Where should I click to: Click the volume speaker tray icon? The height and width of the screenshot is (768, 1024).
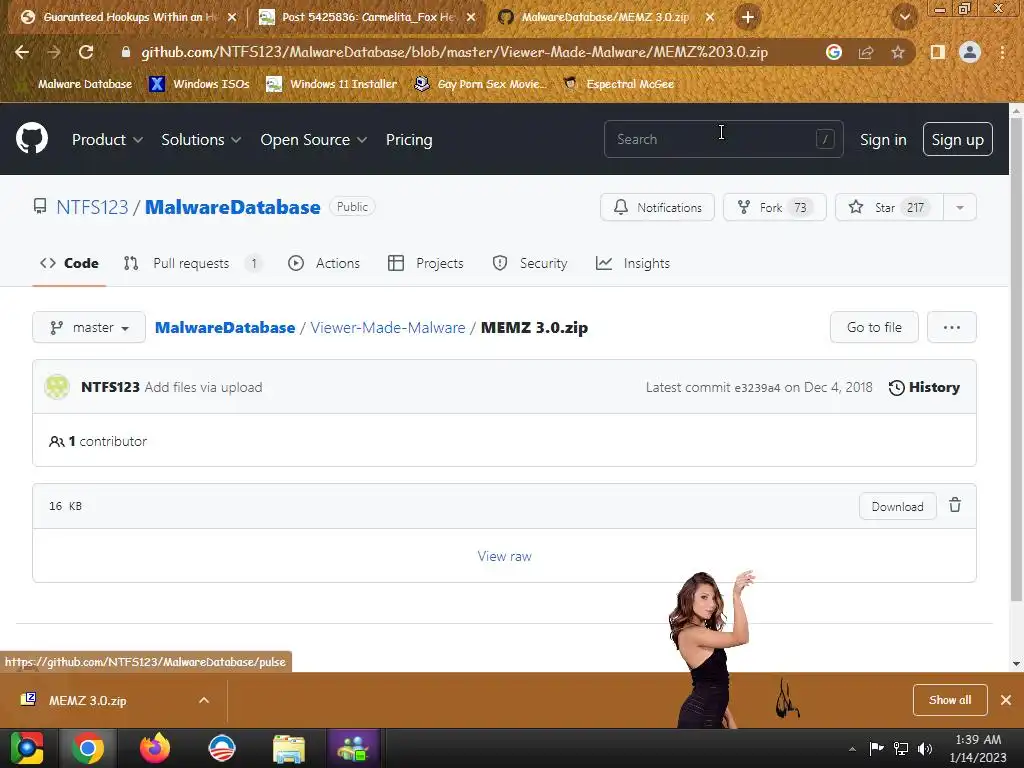pos(925,749)
